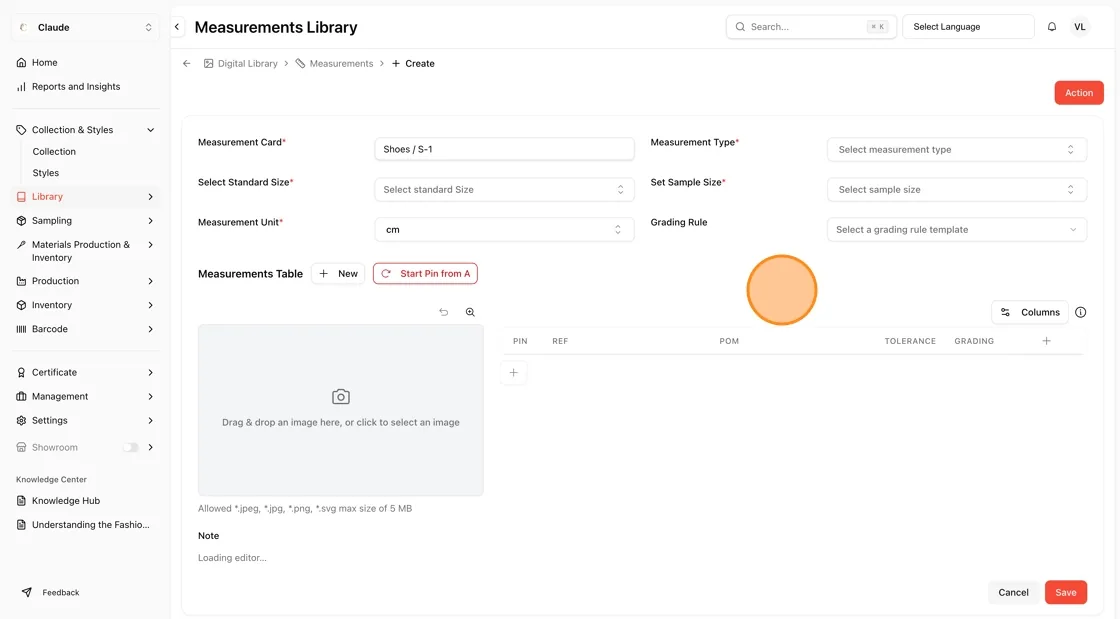1120x619 pixels.
Task: Click the Collection & Styles tag icon
Action: click(x=21, y=130)
